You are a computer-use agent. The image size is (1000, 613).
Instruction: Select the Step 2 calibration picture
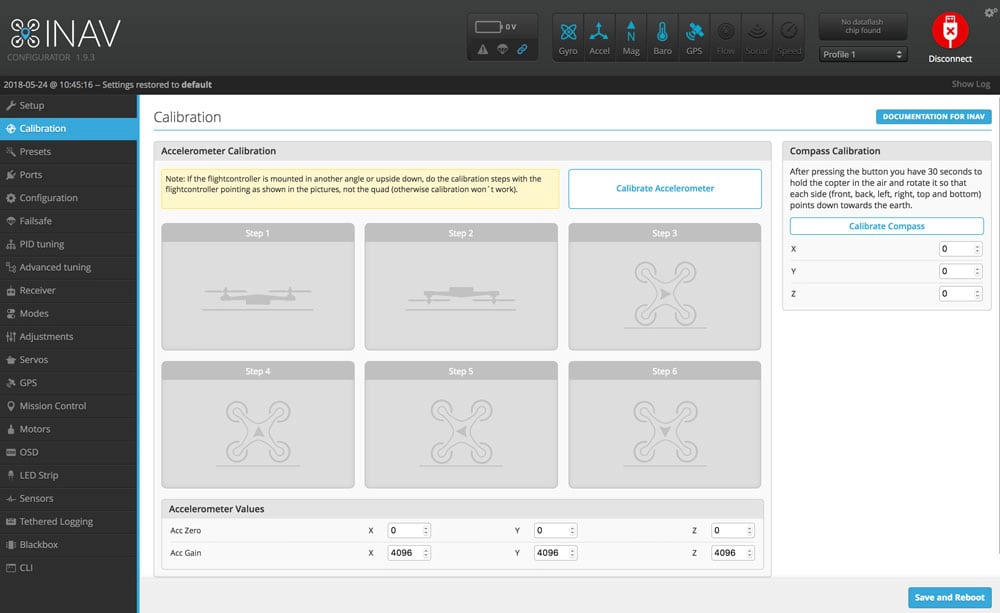[461, 286]
